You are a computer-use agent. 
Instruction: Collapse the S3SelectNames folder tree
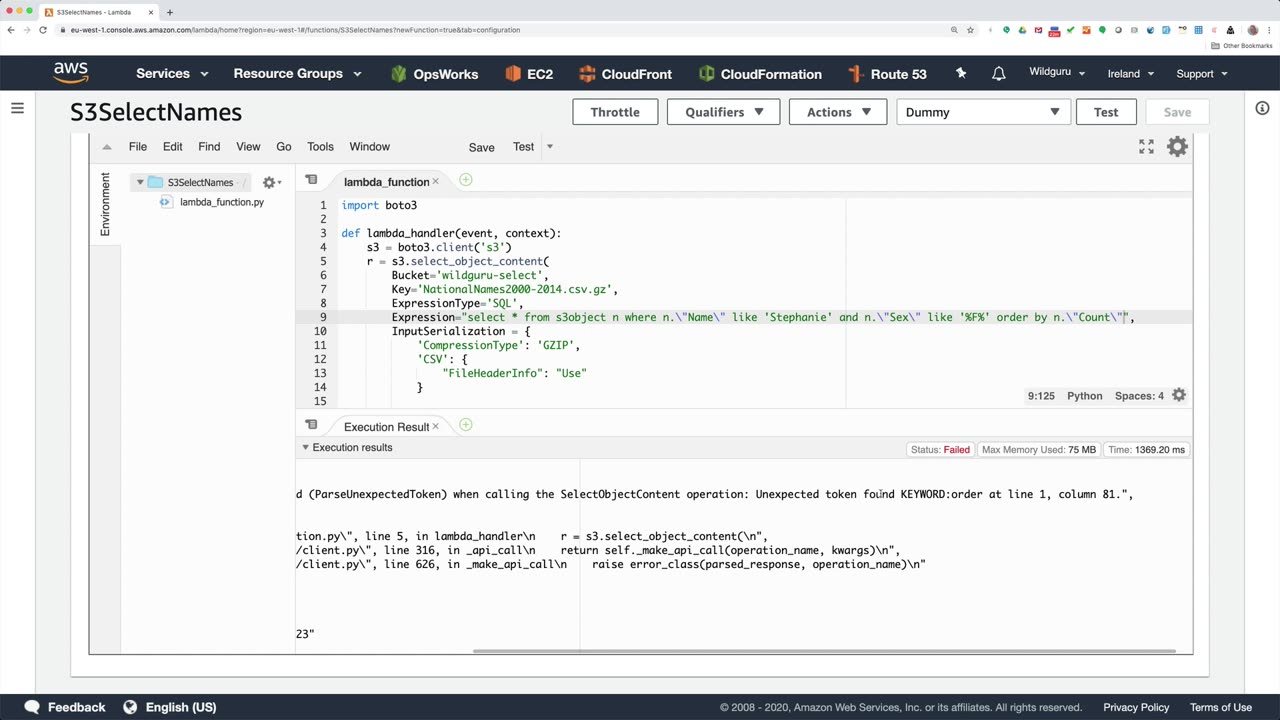pyautogui.click(x=140, y=183)
